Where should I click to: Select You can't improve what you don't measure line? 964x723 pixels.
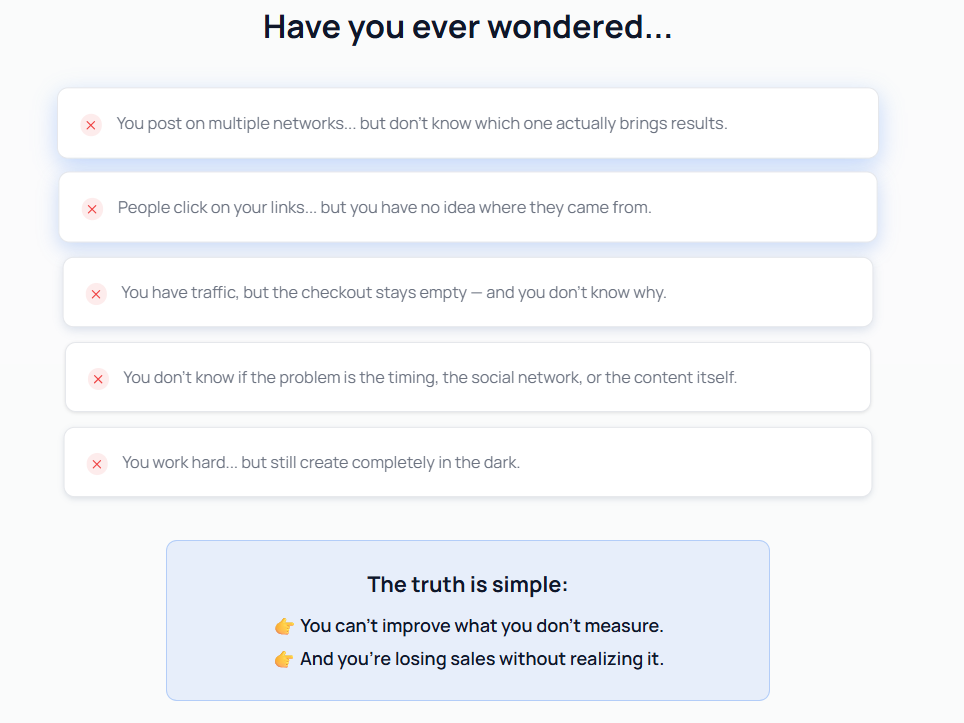482,626
